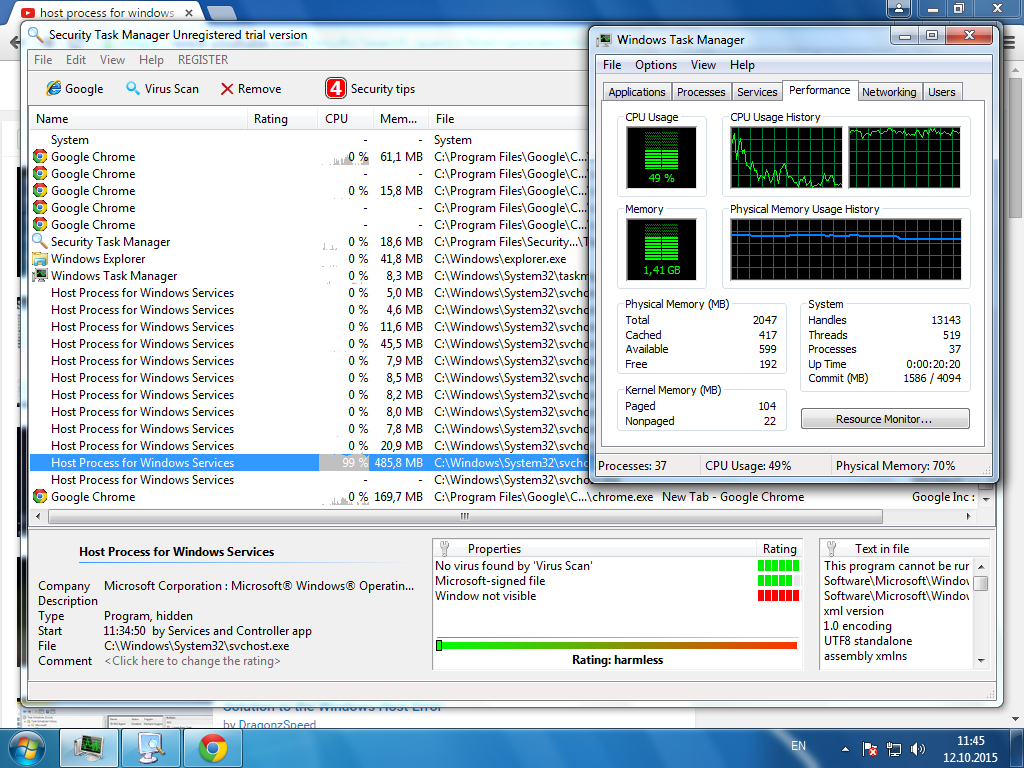This screenshot has height=768, width=1024.
Task: Sort by the Rating column header
Action: (282, 119)
